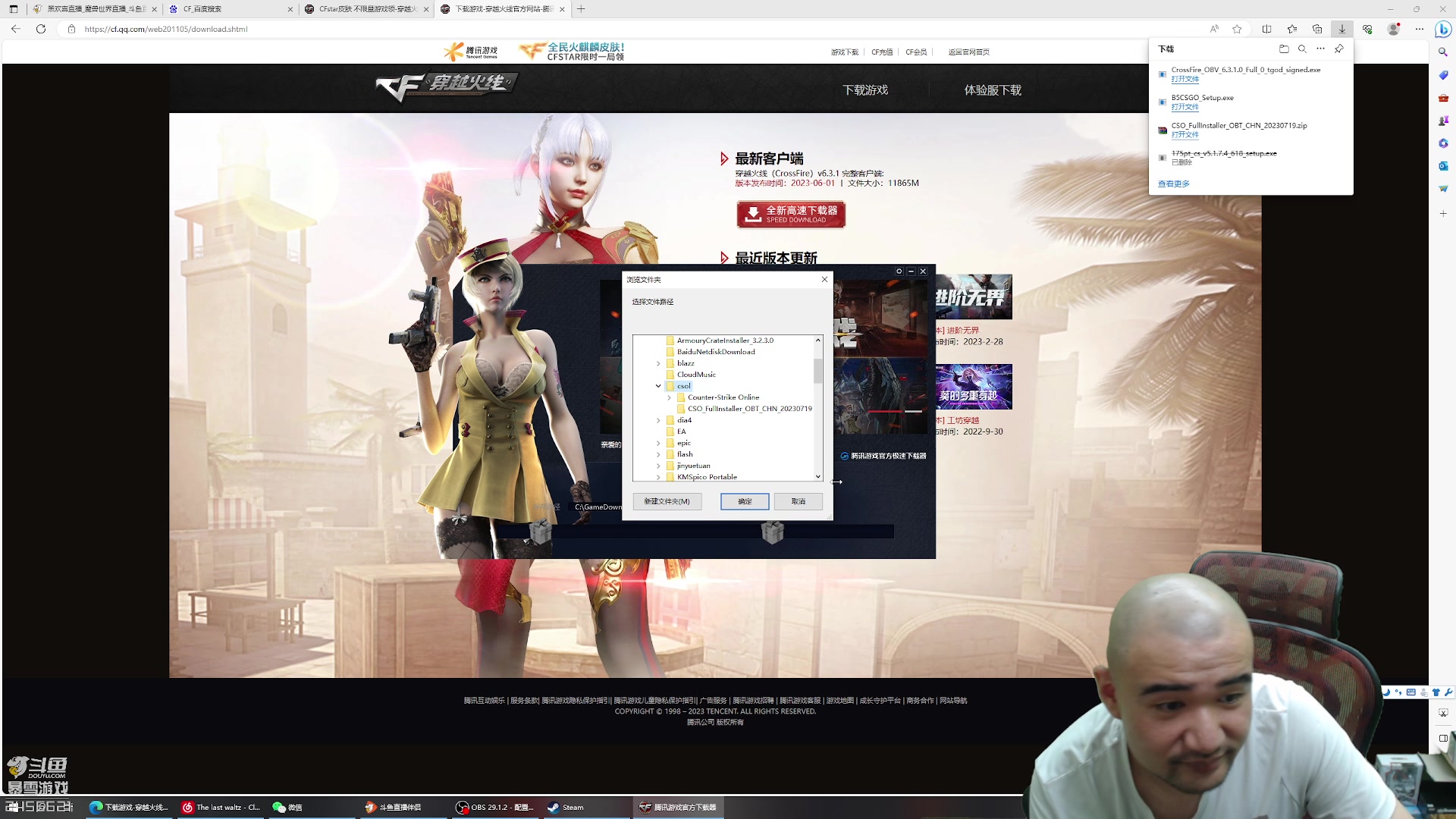
Task: Select the CloudMusic folder
Action: [x=695, y=375]
